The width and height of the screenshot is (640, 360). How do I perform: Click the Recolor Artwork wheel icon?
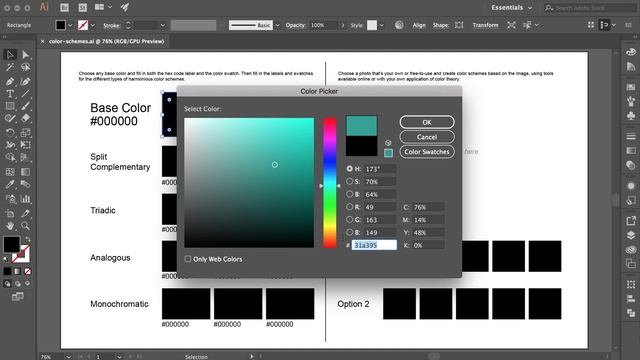click(x=399, y=25)
